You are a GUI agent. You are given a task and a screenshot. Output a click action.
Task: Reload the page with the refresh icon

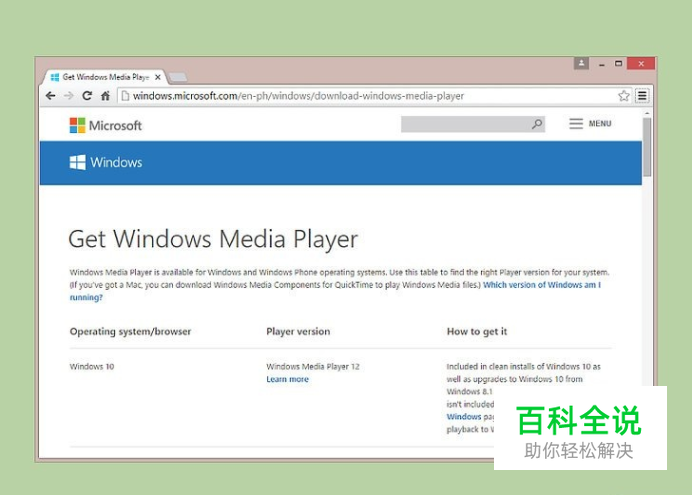tap(87, 96)
